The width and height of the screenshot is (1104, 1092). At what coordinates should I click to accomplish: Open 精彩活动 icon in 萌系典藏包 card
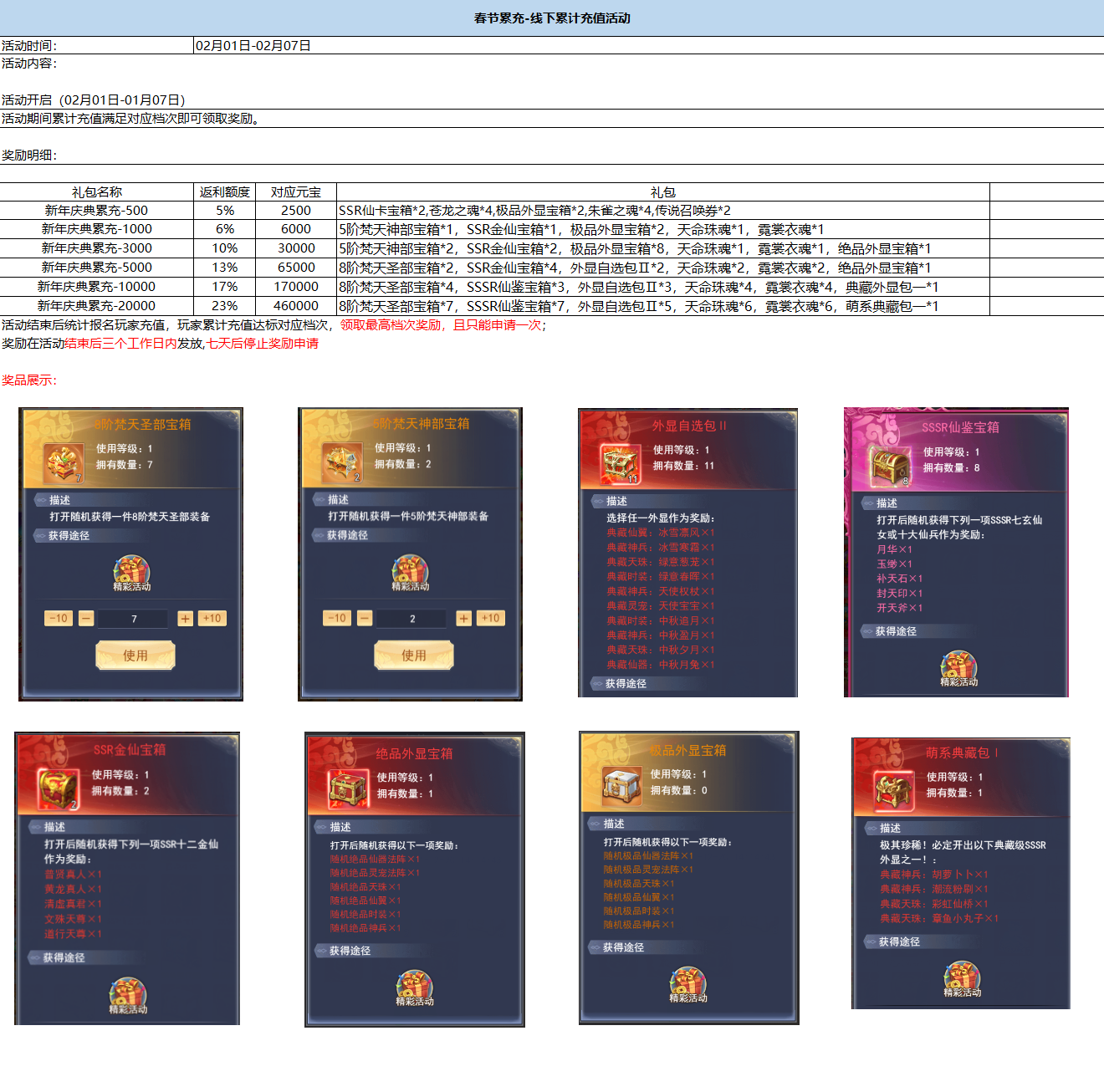click(962, 980)
